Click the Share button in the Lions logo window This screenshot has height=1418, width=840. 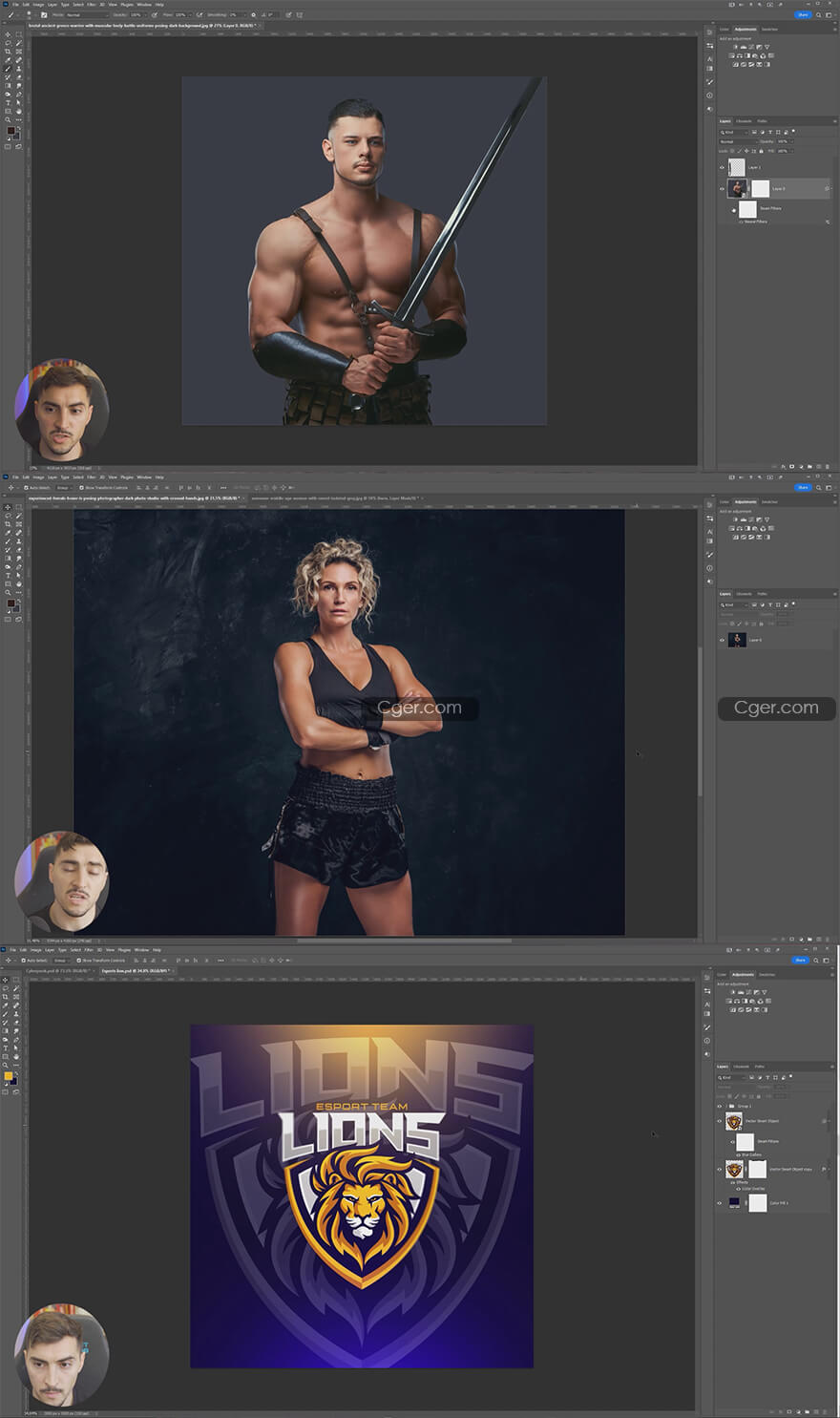(800, 960)
